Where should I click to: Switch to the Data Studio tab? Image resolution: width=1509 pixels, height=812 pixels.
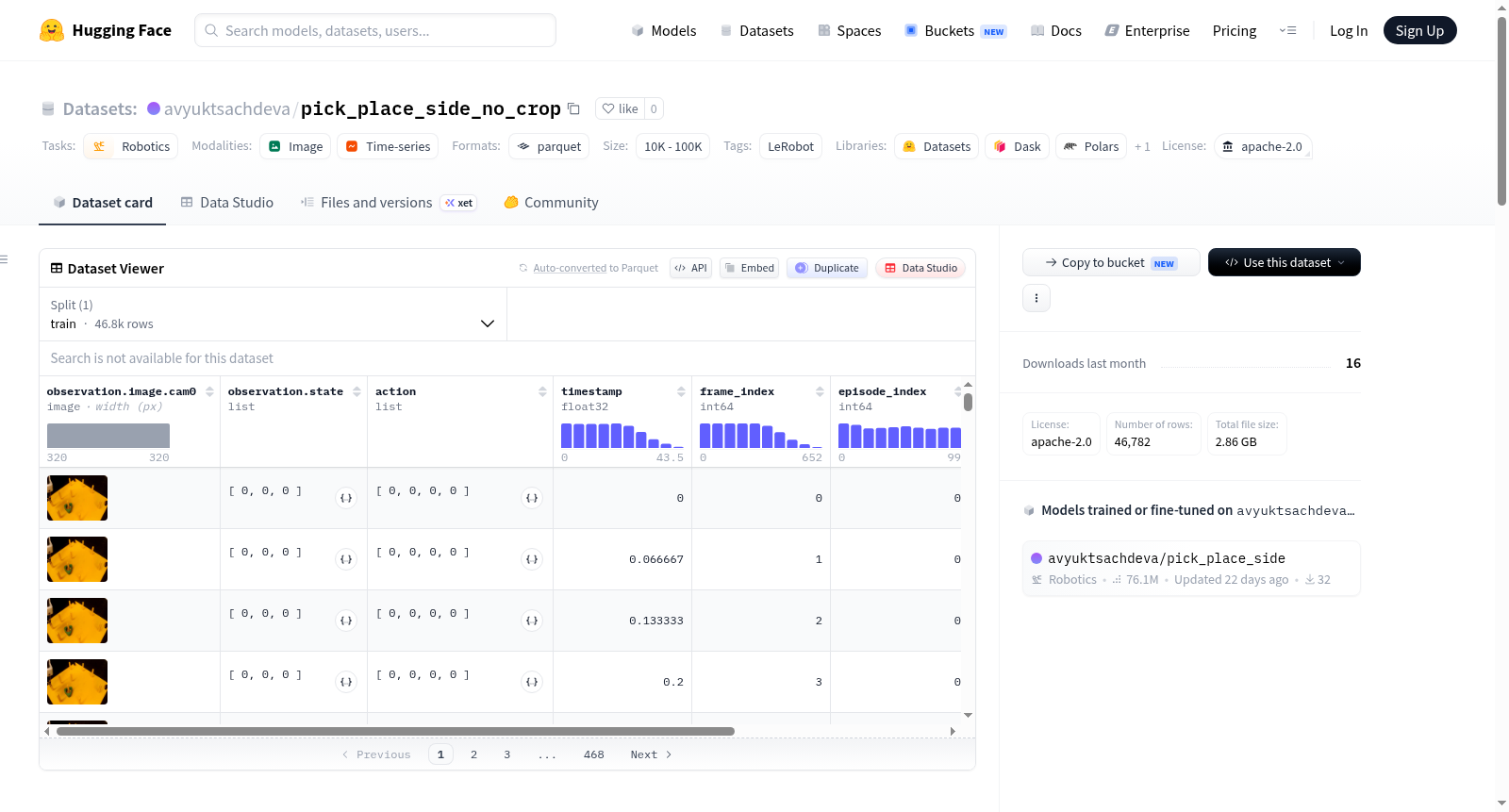click(x=226, y=202)
